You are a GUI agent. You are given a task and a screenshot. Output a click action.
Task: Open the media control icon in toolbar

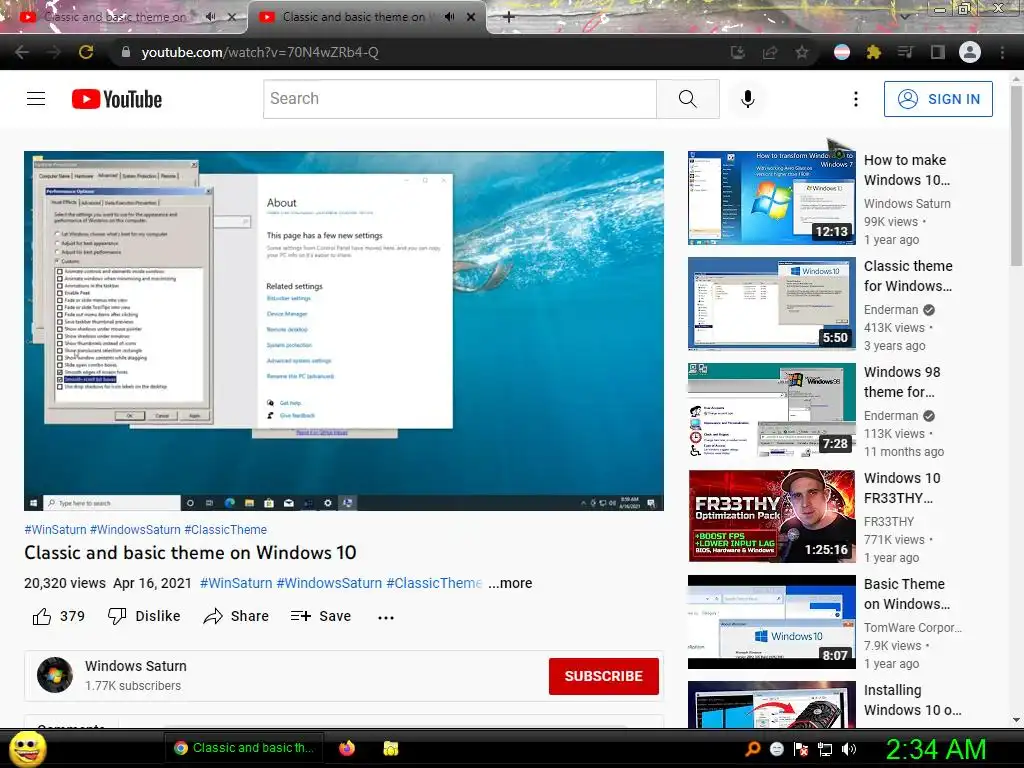point(905,52)
